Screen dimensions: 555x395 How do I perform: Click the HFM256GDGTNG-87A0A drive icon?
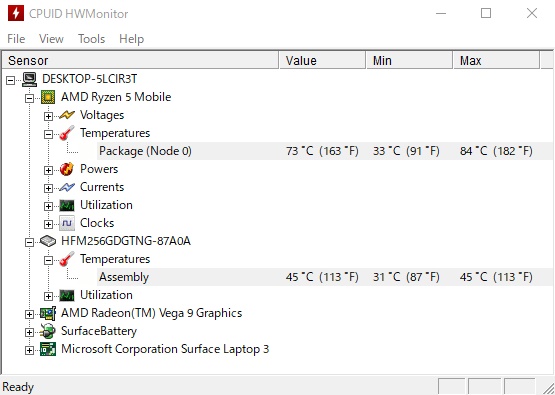click(x=48, y=241)
